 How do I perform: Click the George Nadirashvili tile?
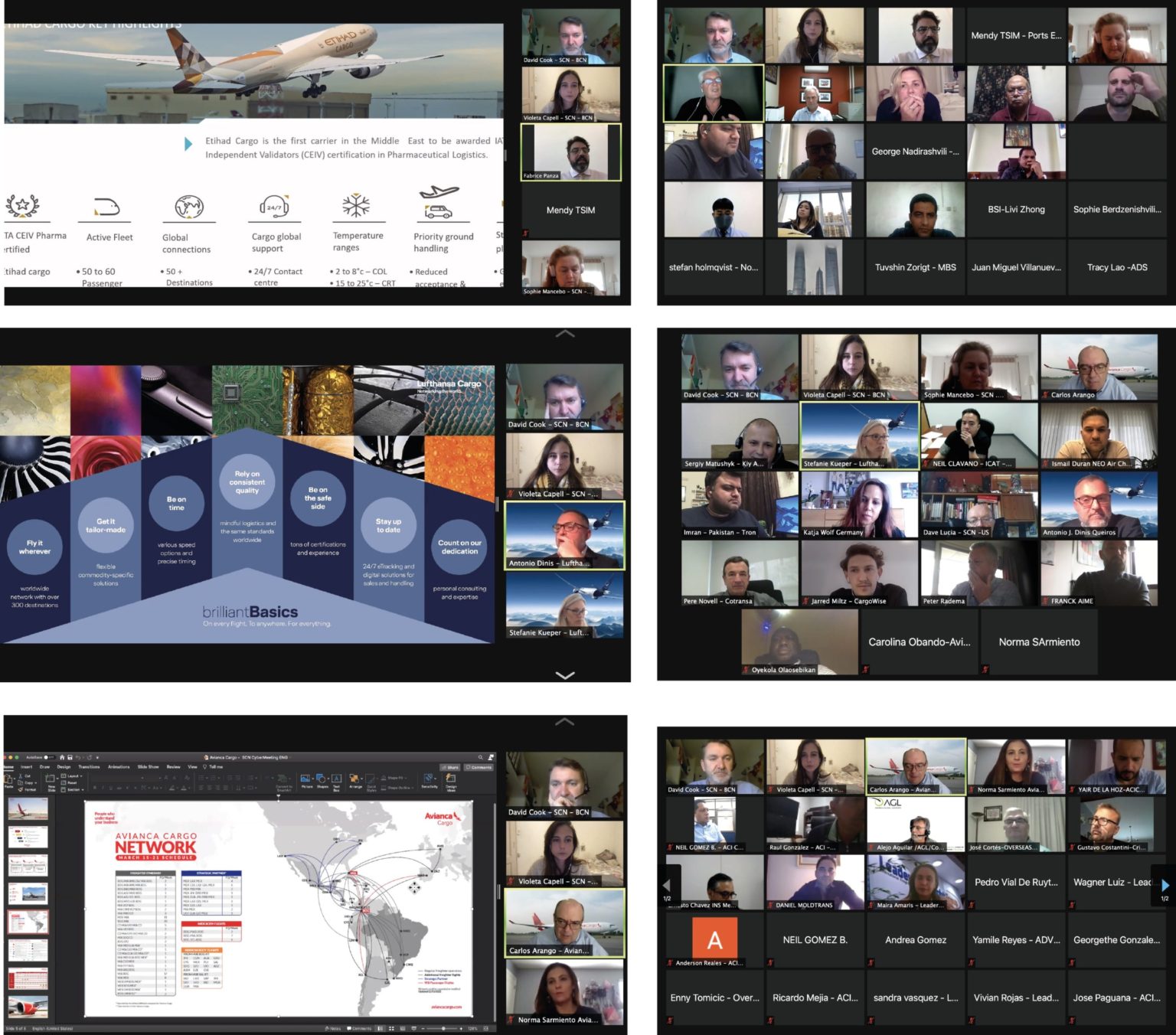click(915, 152)
